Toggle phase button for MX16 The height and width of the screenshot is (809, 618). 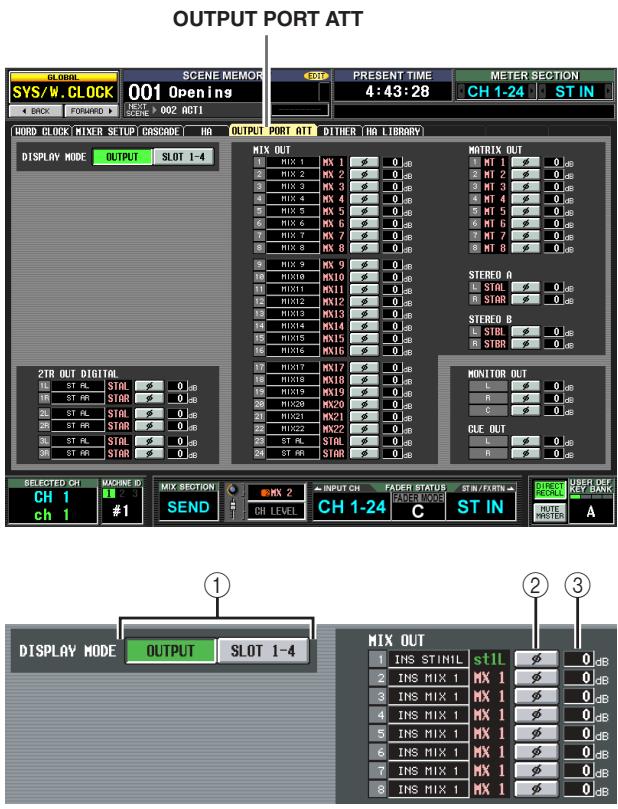tap(364, 351)
